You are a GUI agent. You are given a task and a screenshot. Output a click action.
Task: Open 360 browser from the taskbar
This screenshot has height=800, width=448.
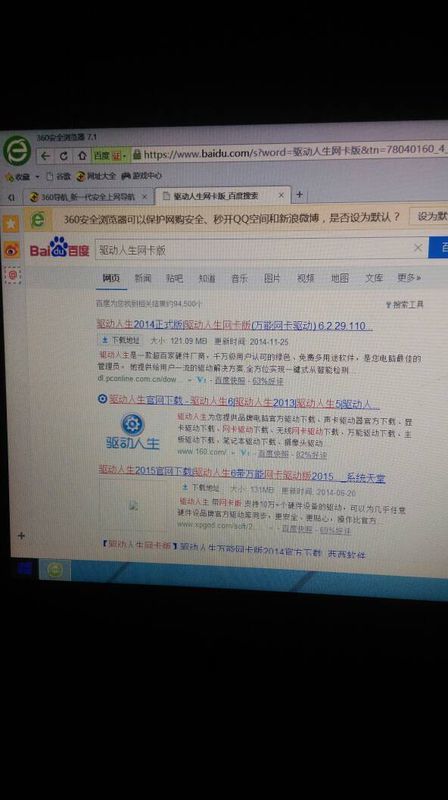pos(55,570)
